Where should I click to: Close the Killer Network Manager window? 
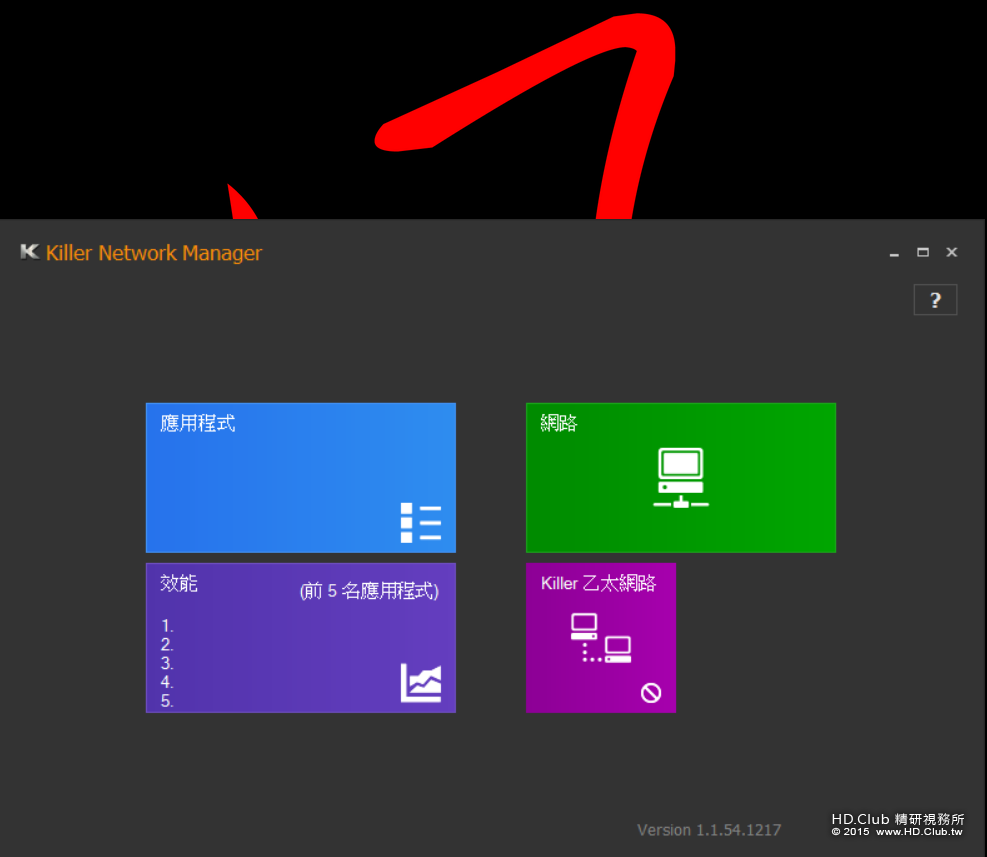[952, 253]
